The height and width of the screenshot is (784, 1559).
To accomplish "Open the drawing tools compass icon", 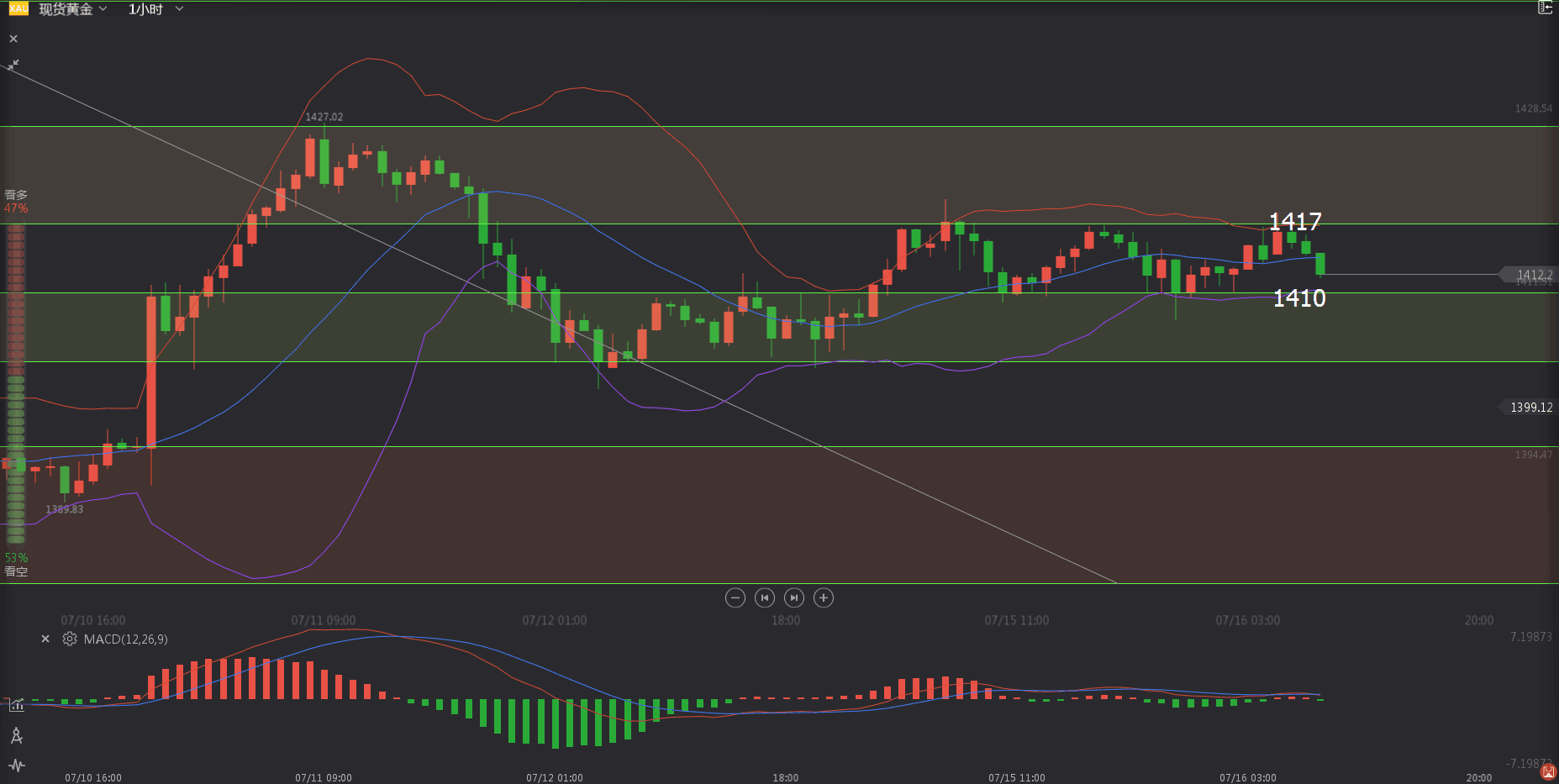I will (16, 736).
